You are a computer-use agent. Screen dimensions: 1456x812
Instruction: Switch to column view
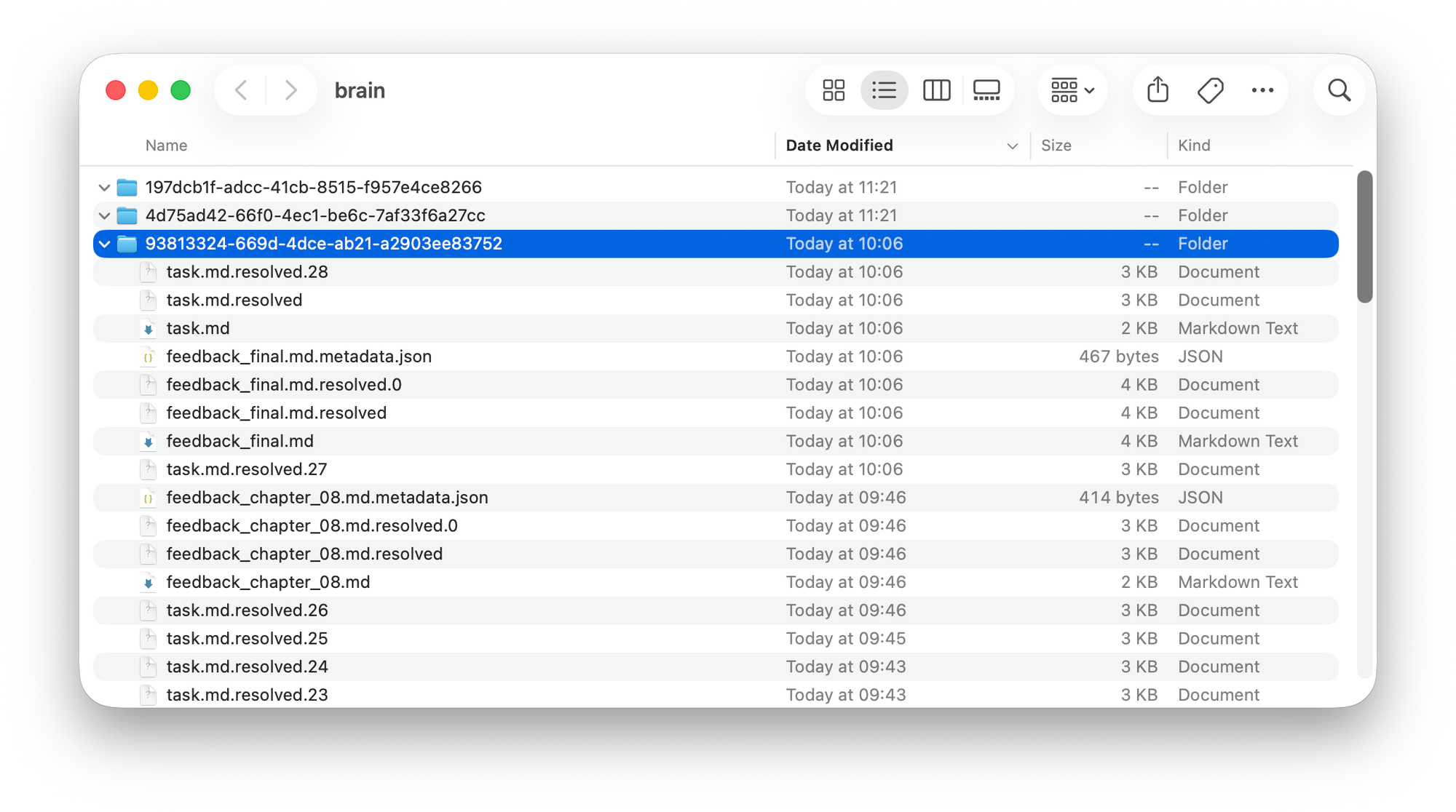pyautogui.click(x=936, y=90)
